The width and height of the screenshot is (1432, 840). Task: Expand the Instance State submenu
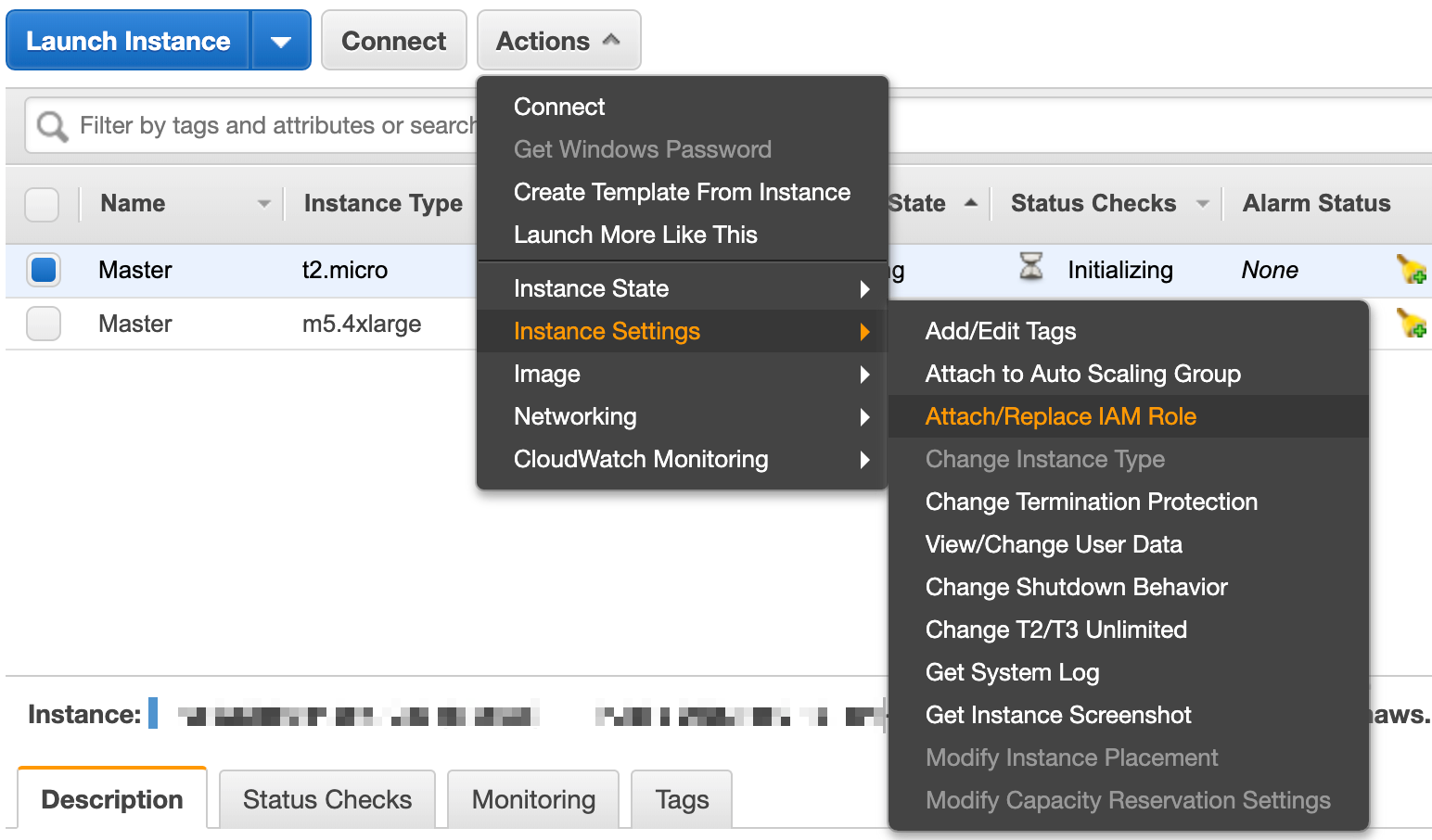coord(683,288)
